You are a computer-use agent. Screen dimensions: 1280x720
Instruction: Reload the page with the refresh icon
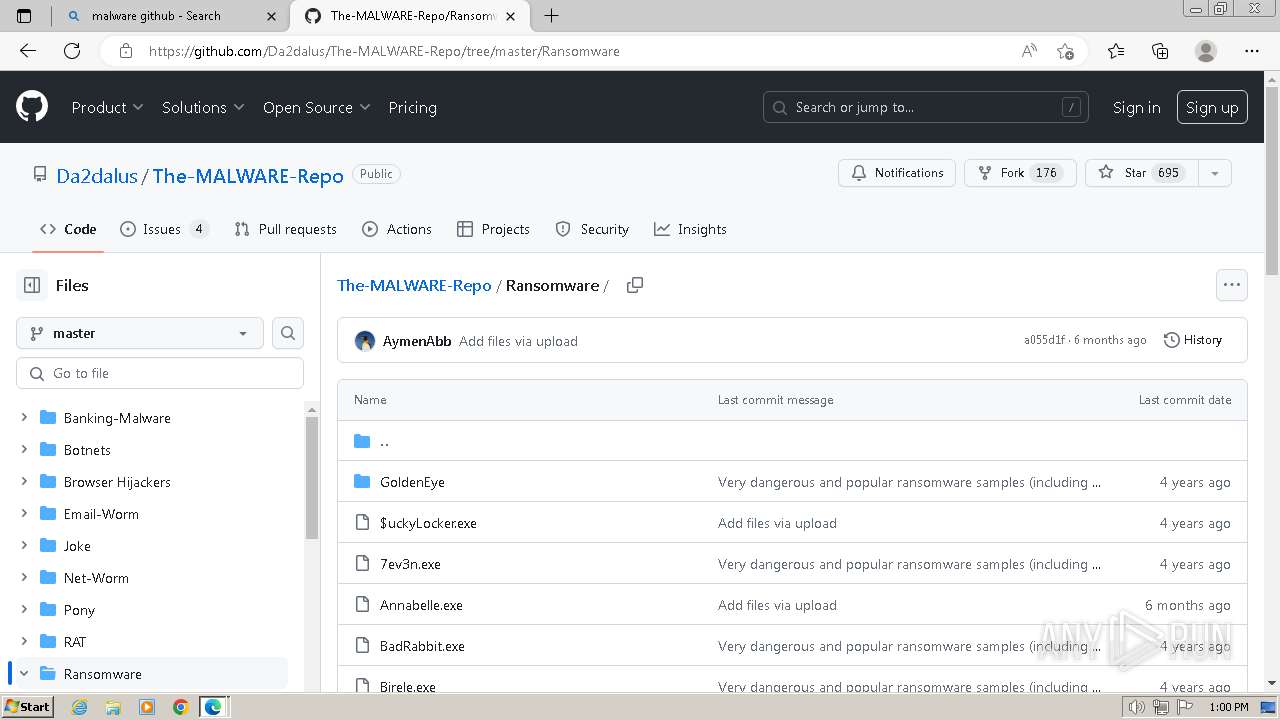[x=72, y=51]
